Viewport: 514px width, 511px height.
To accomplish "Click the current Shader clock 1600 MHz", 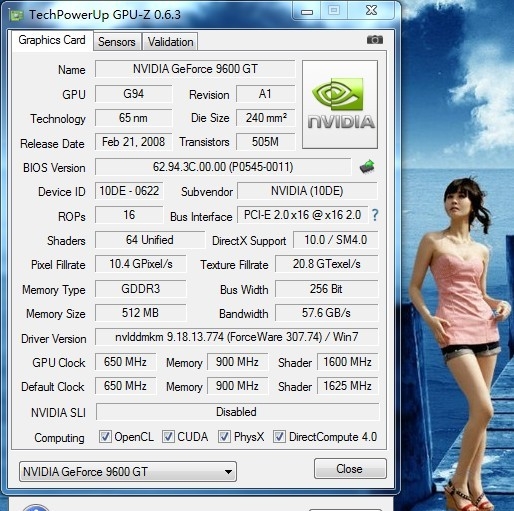I will (x=348, y=362).
